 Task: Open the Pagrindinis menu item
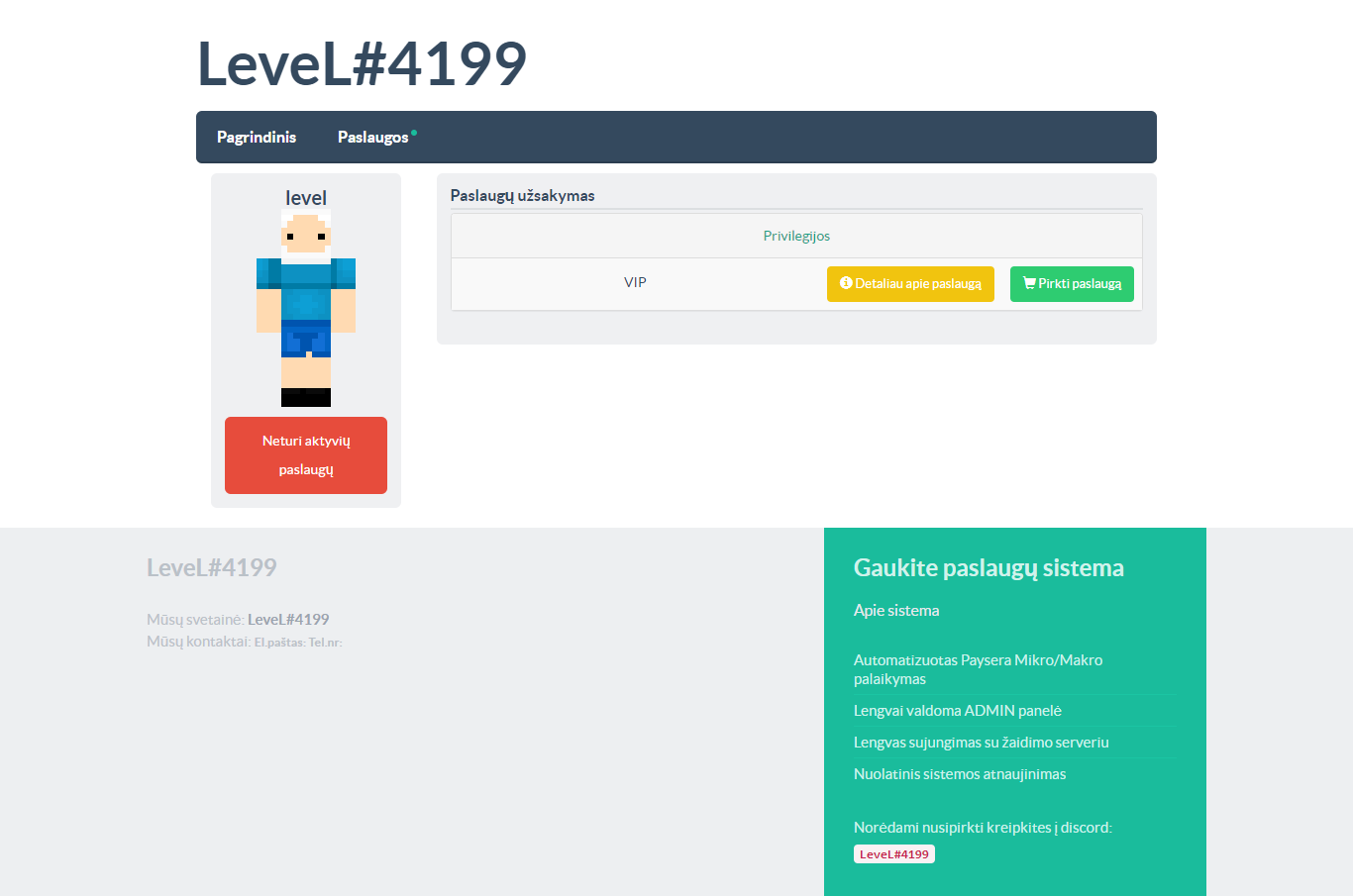pos(257,137)
